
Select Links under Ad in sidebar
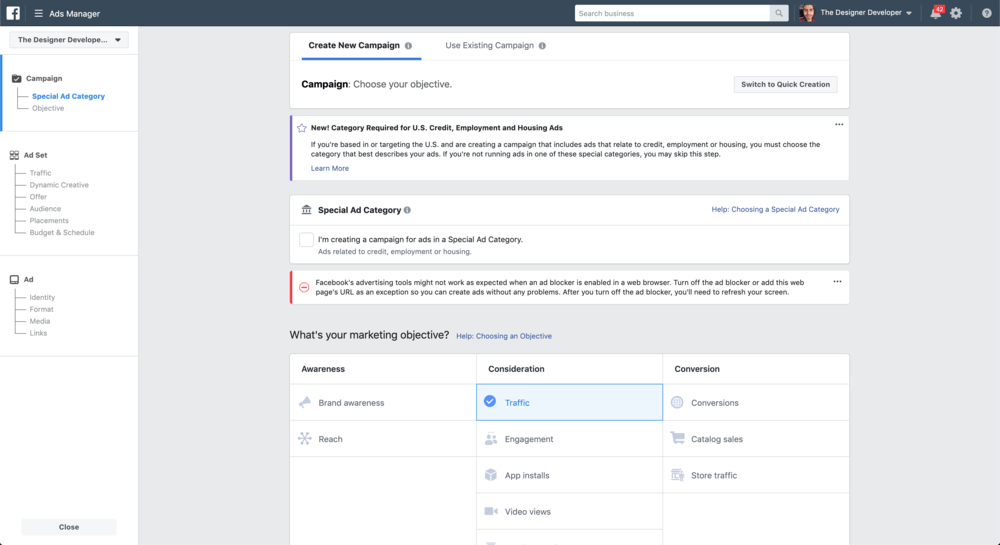(38, 333)
